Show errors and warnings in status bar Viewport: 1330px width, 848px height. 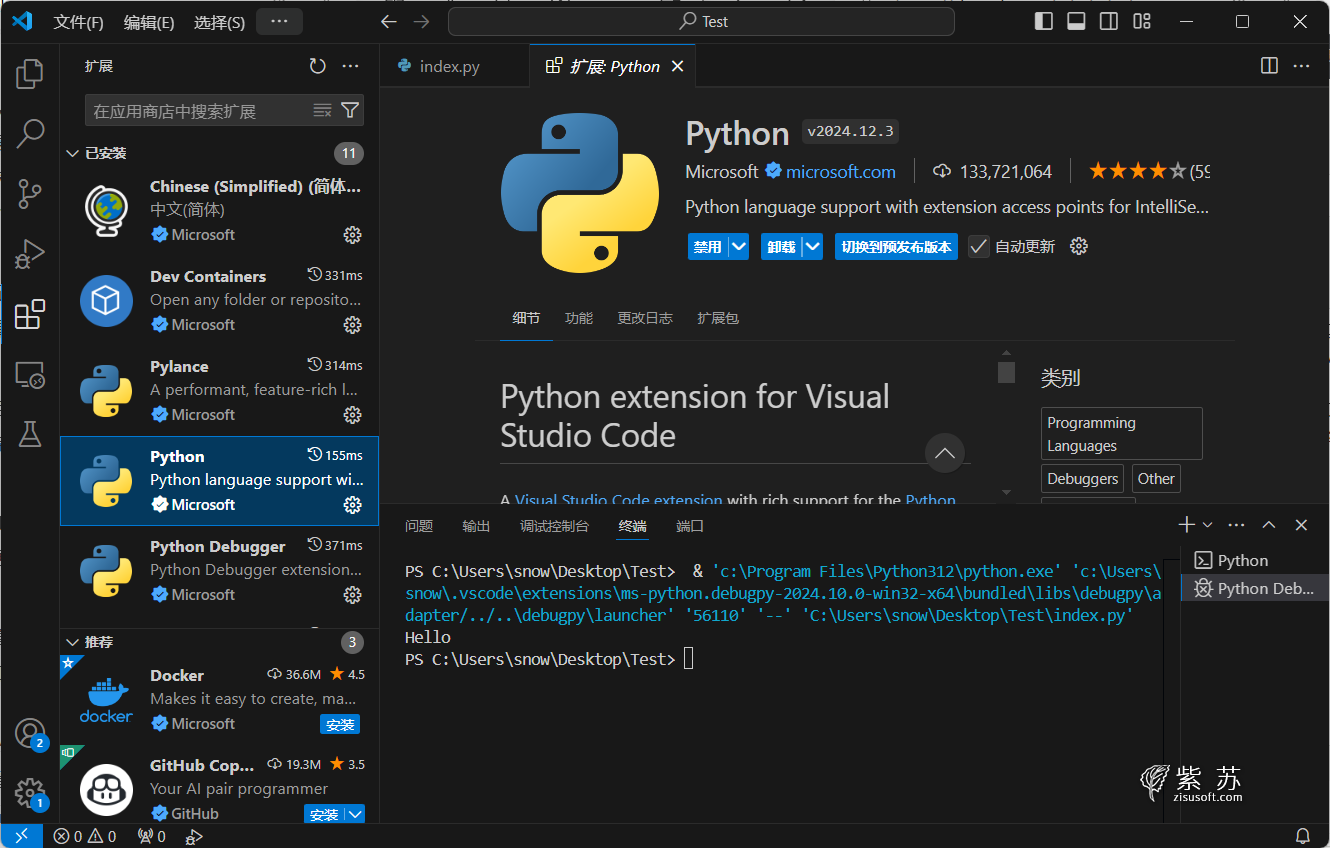[x=85, y=836]
